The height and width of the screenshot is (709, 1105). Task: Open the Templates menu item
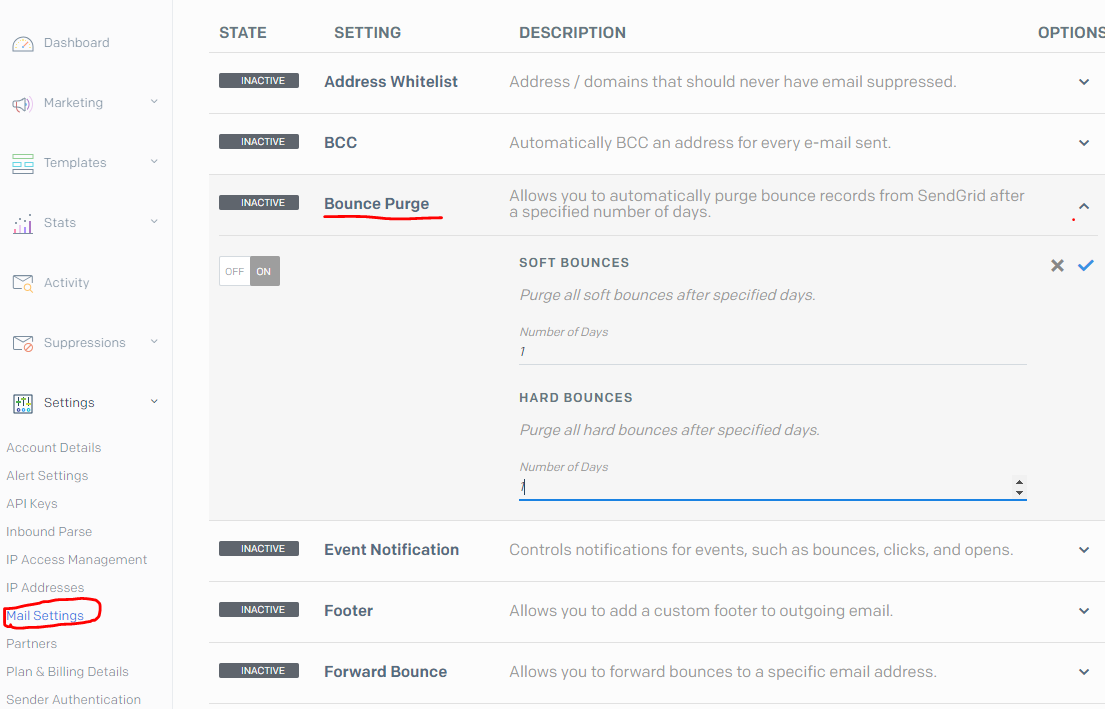click(75, 163)
